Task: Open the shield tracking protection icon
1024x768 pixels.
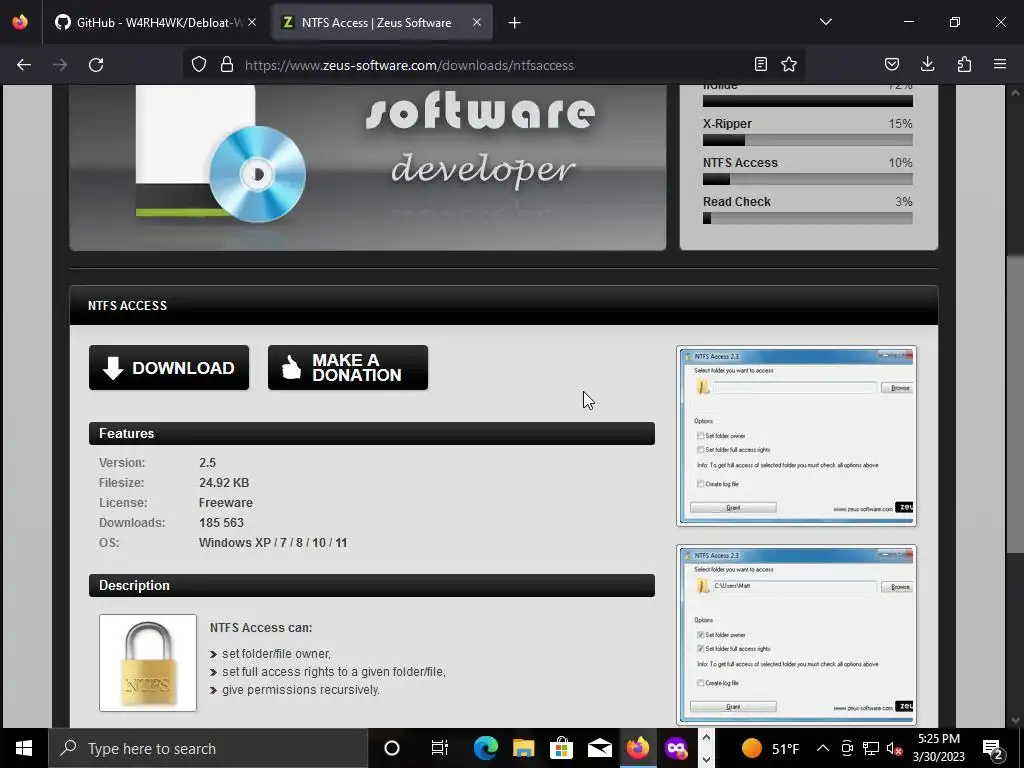Action: [199, 65]
